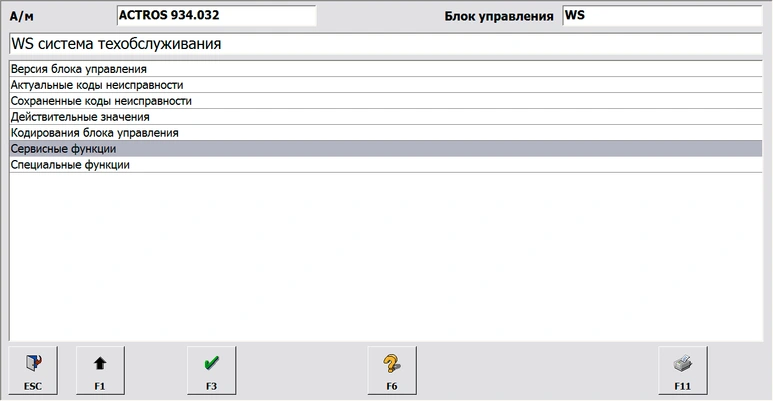Click the ESC exit door icon
773x401 pixels.
[x=33, y=364]
